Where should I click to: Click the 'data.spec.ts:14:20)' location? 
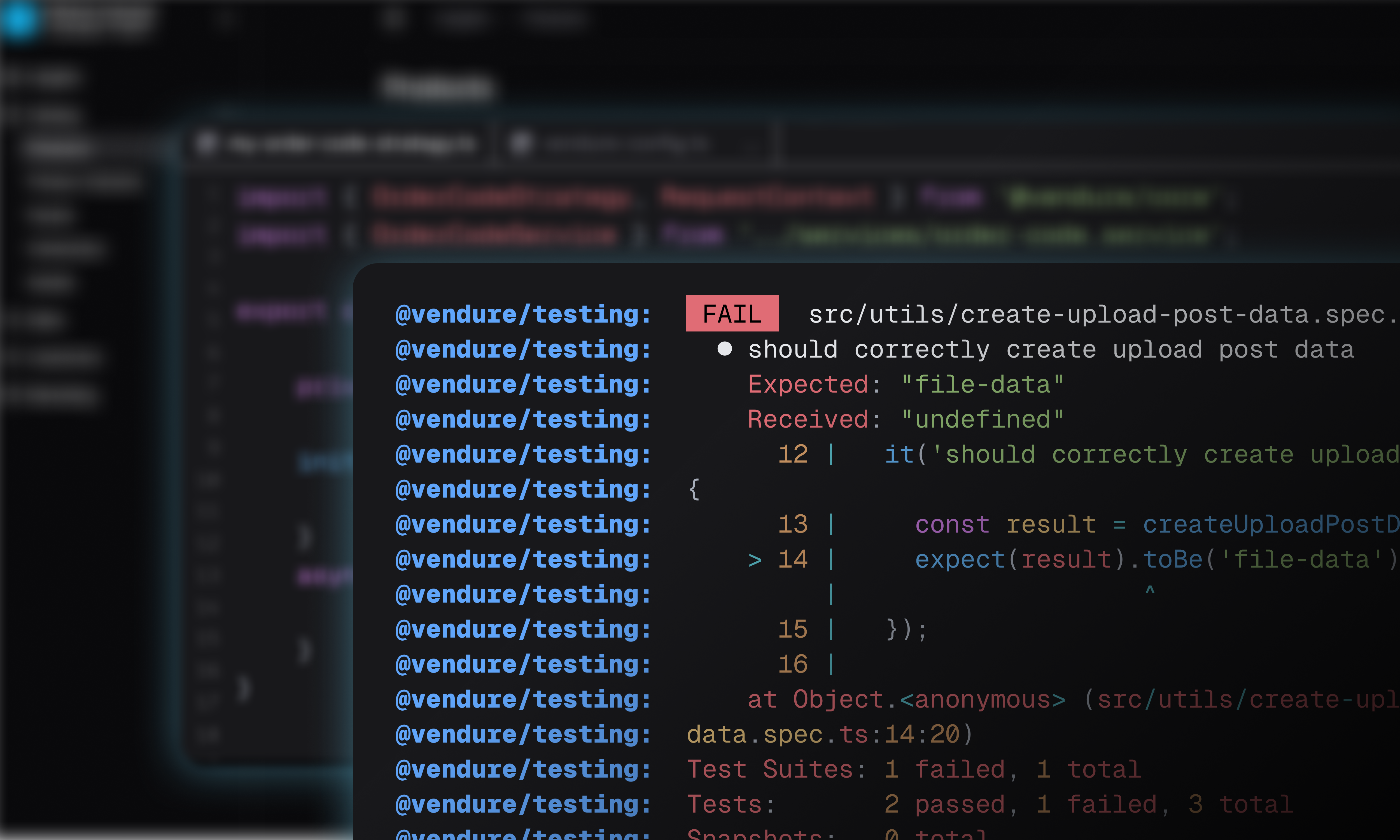830,735
